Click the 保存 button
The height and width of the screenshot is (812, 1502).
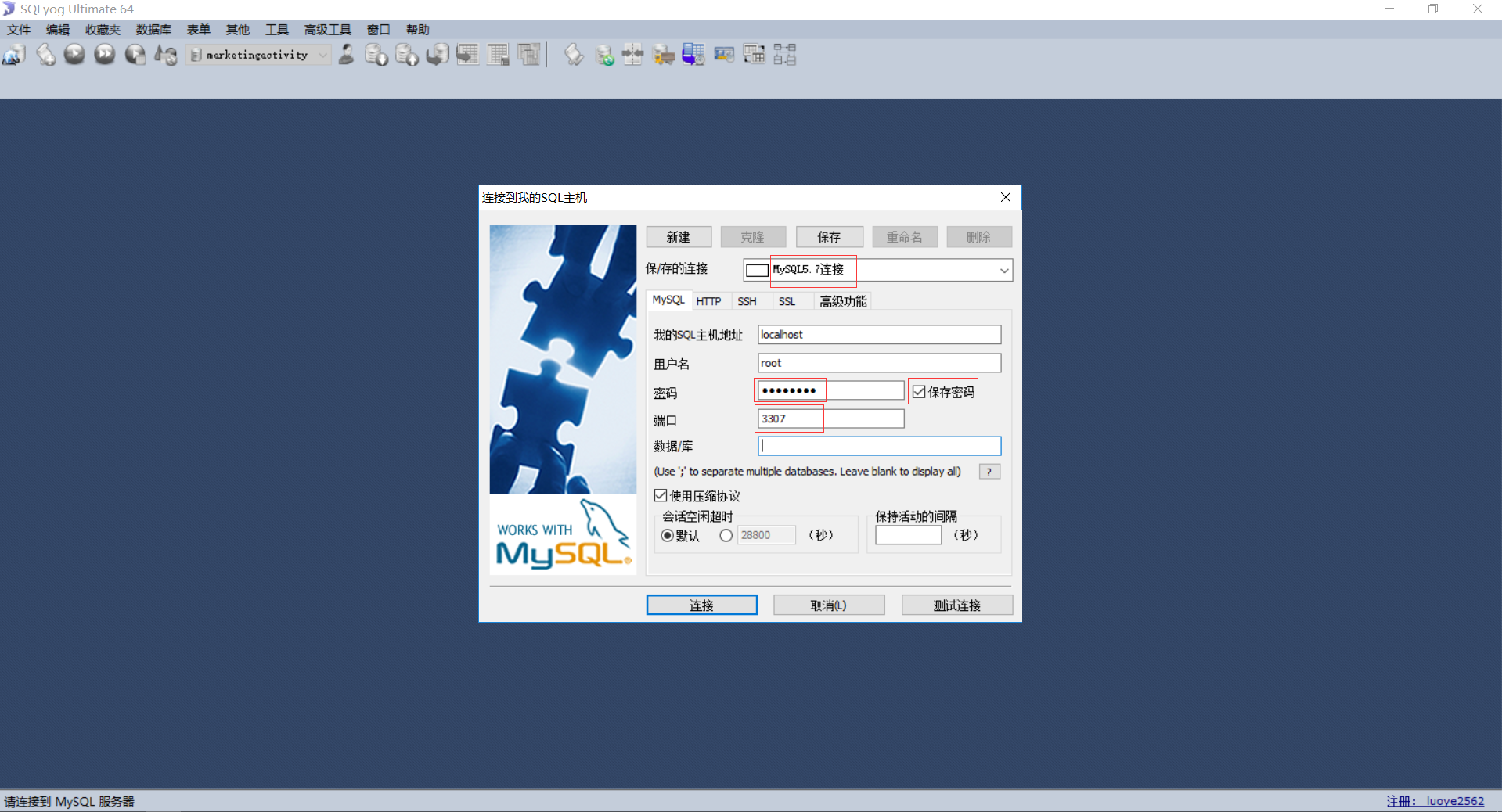point(829,237)
